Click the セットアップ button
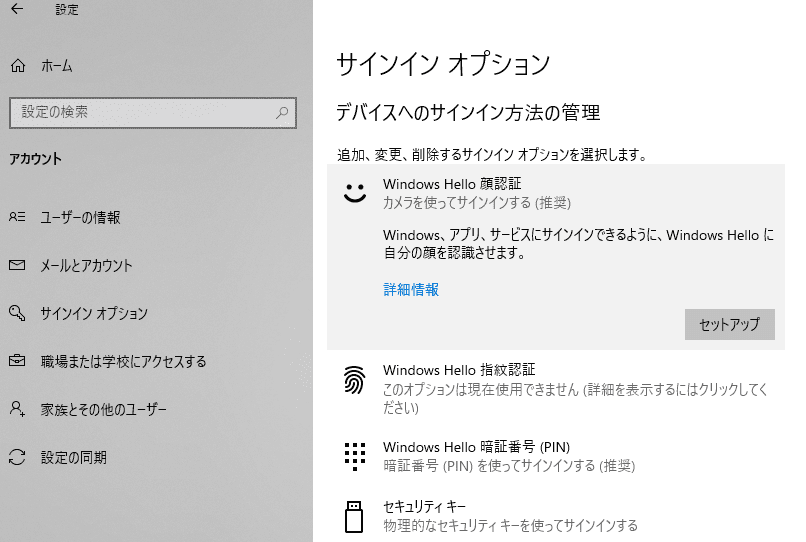This screenshot has height=542, width=806. (729, 324)
